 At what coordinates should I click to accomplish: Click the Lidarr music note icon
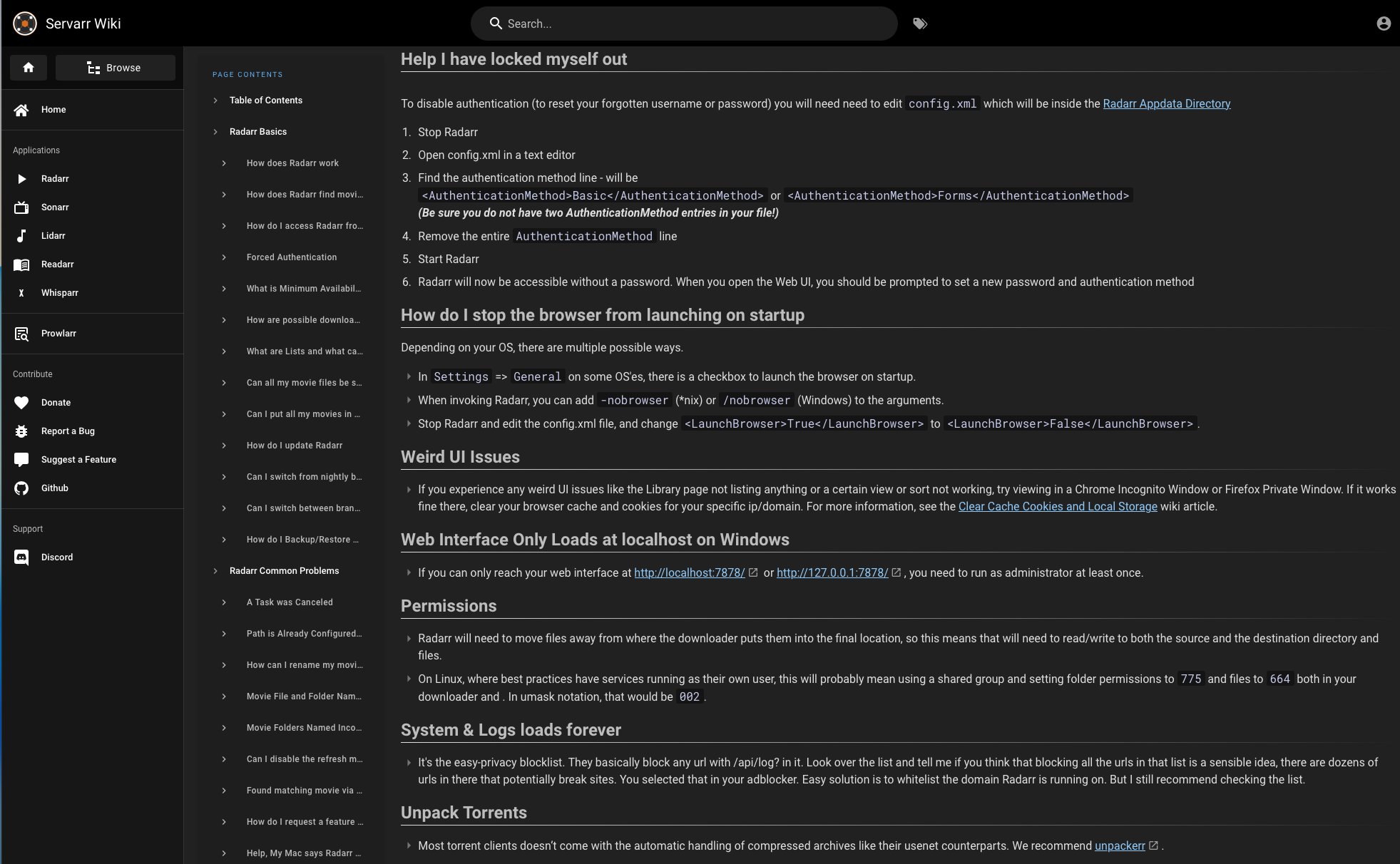point(21,236)
